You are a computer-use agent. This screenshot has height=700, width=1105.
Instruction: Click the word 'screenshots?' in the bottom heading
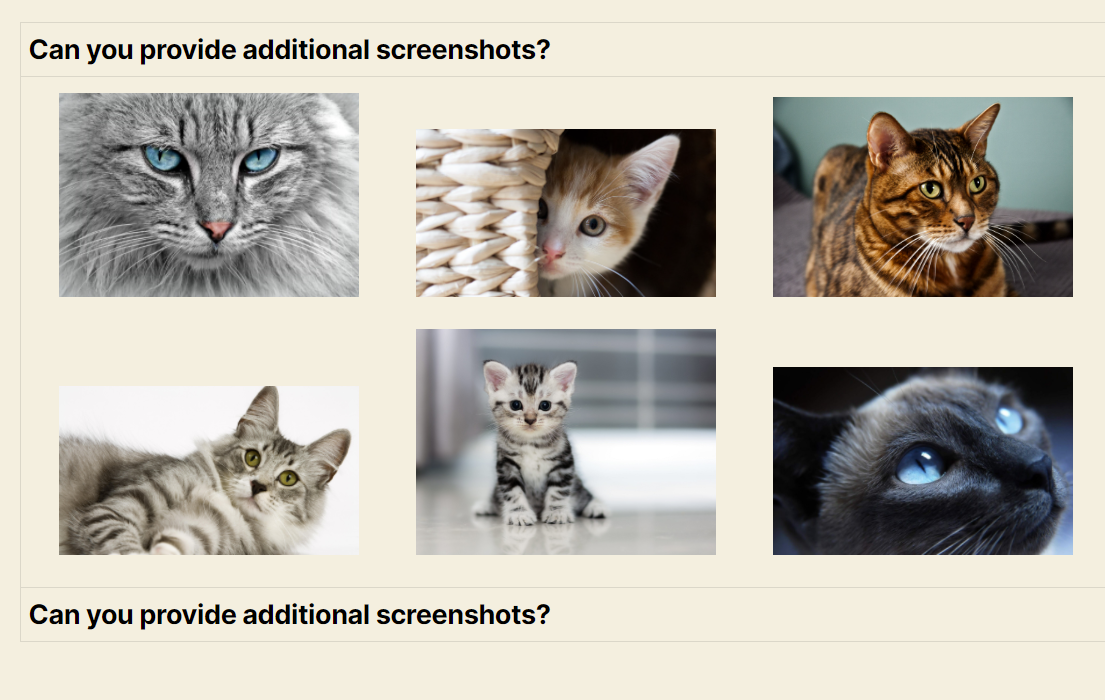(463, 615)
